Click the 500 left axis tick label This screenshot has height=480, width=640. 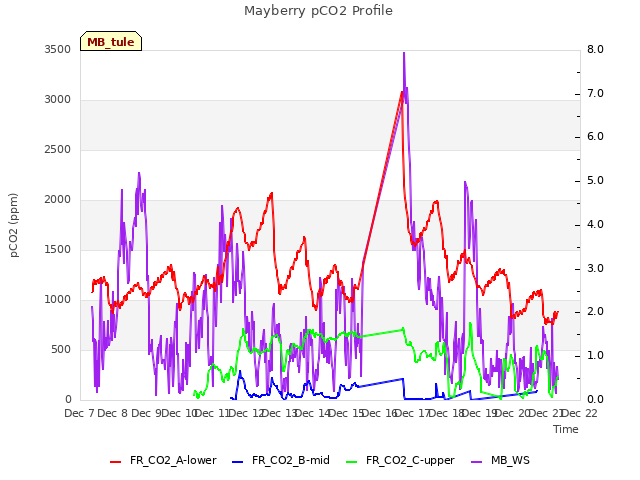point(61,349)
